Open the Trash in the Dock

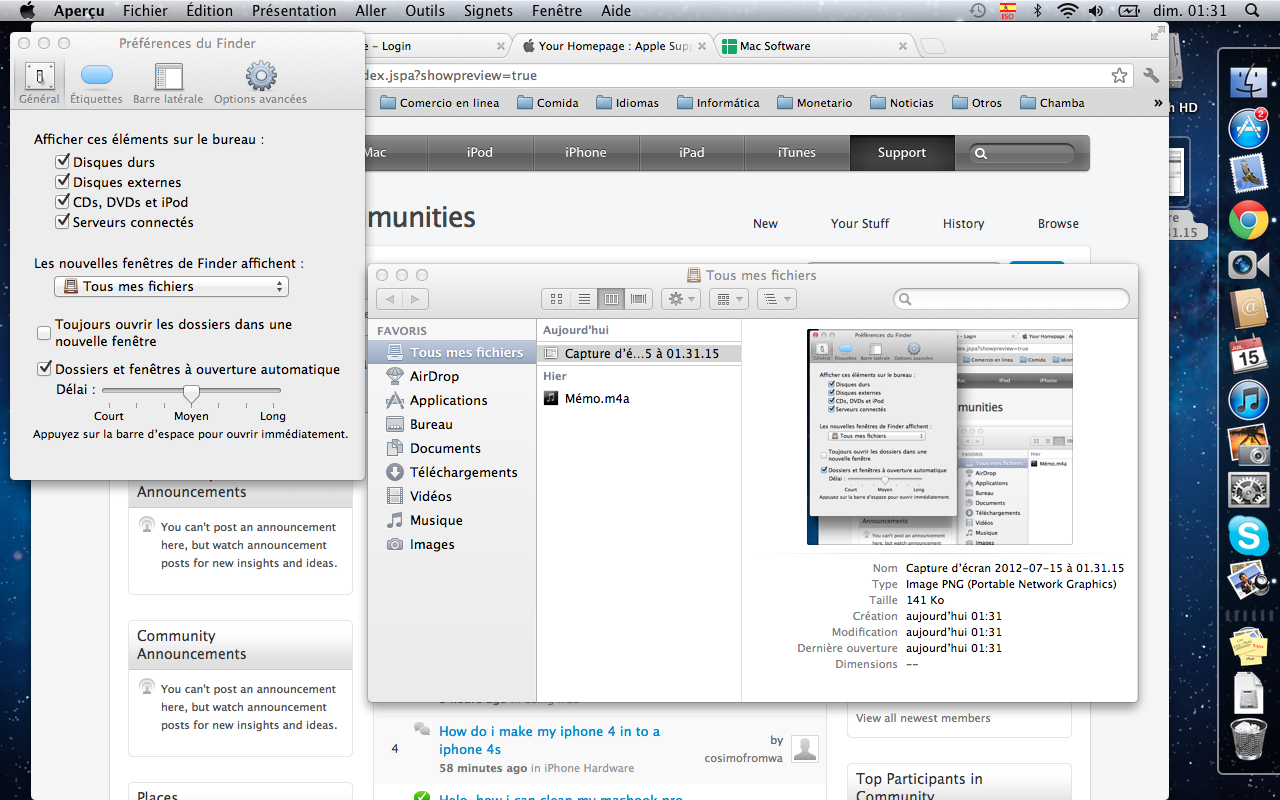click(1249, 740)
